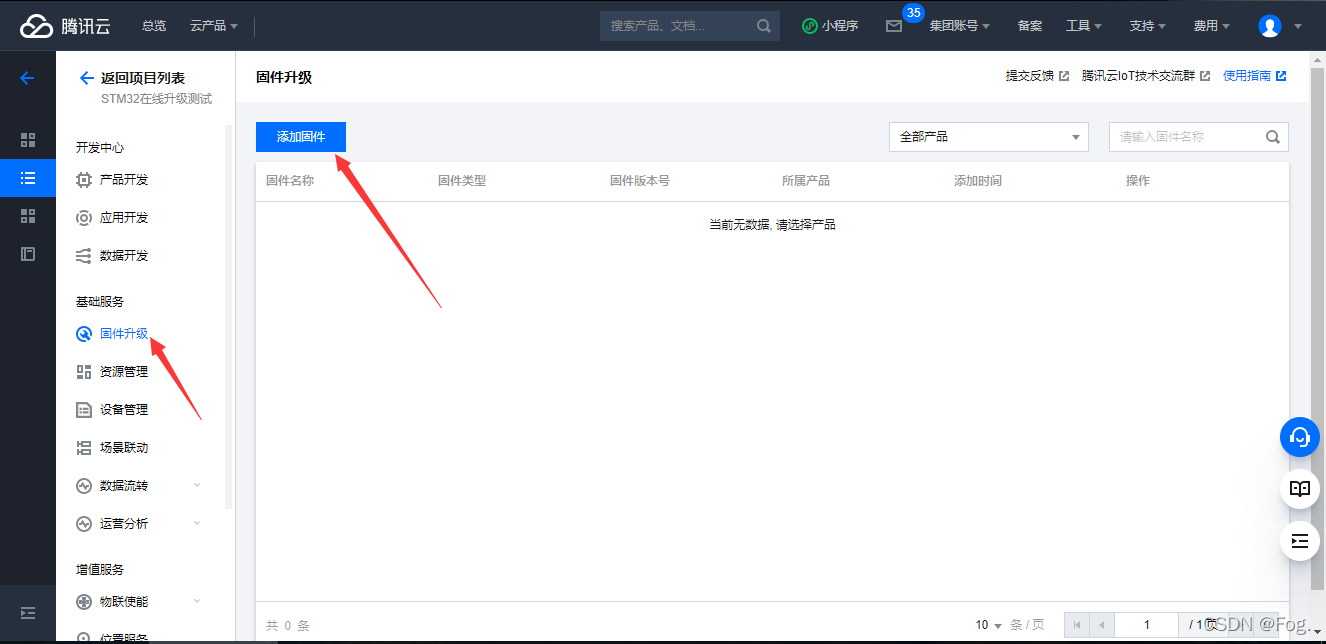The image size is (1326, 644).
Task: Click the device management icon
Action: (x=84, y=410)
